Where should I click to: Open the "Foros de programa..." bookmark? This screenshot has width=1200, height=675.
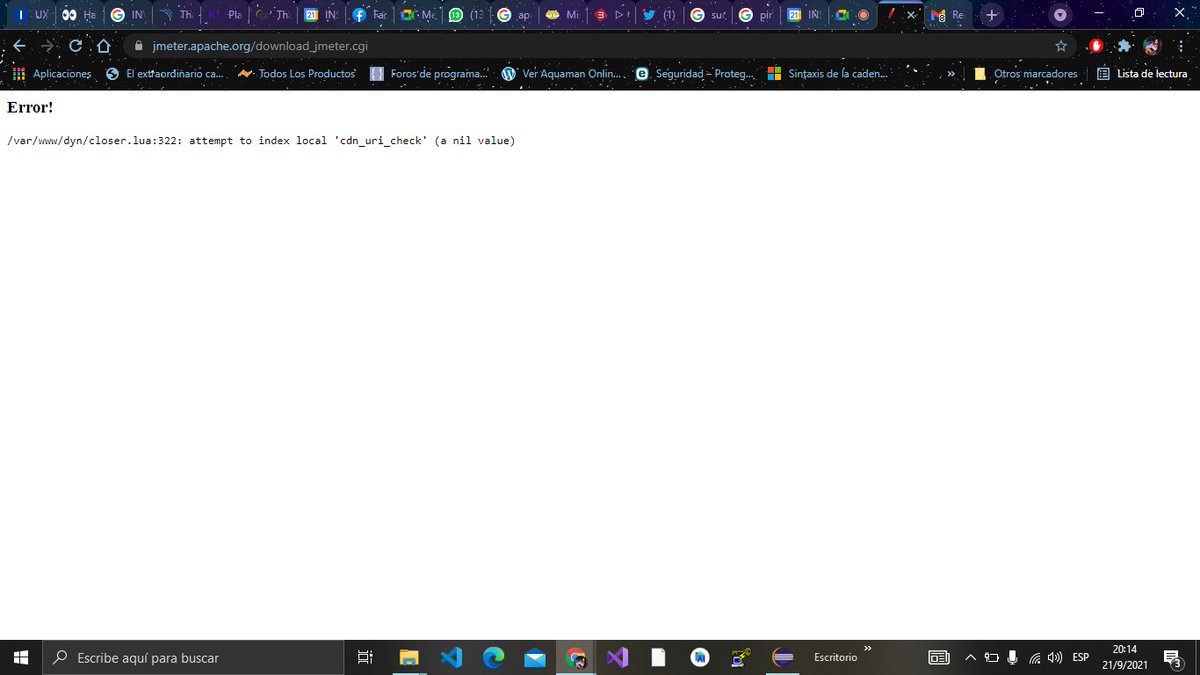(x=429, y=74)
